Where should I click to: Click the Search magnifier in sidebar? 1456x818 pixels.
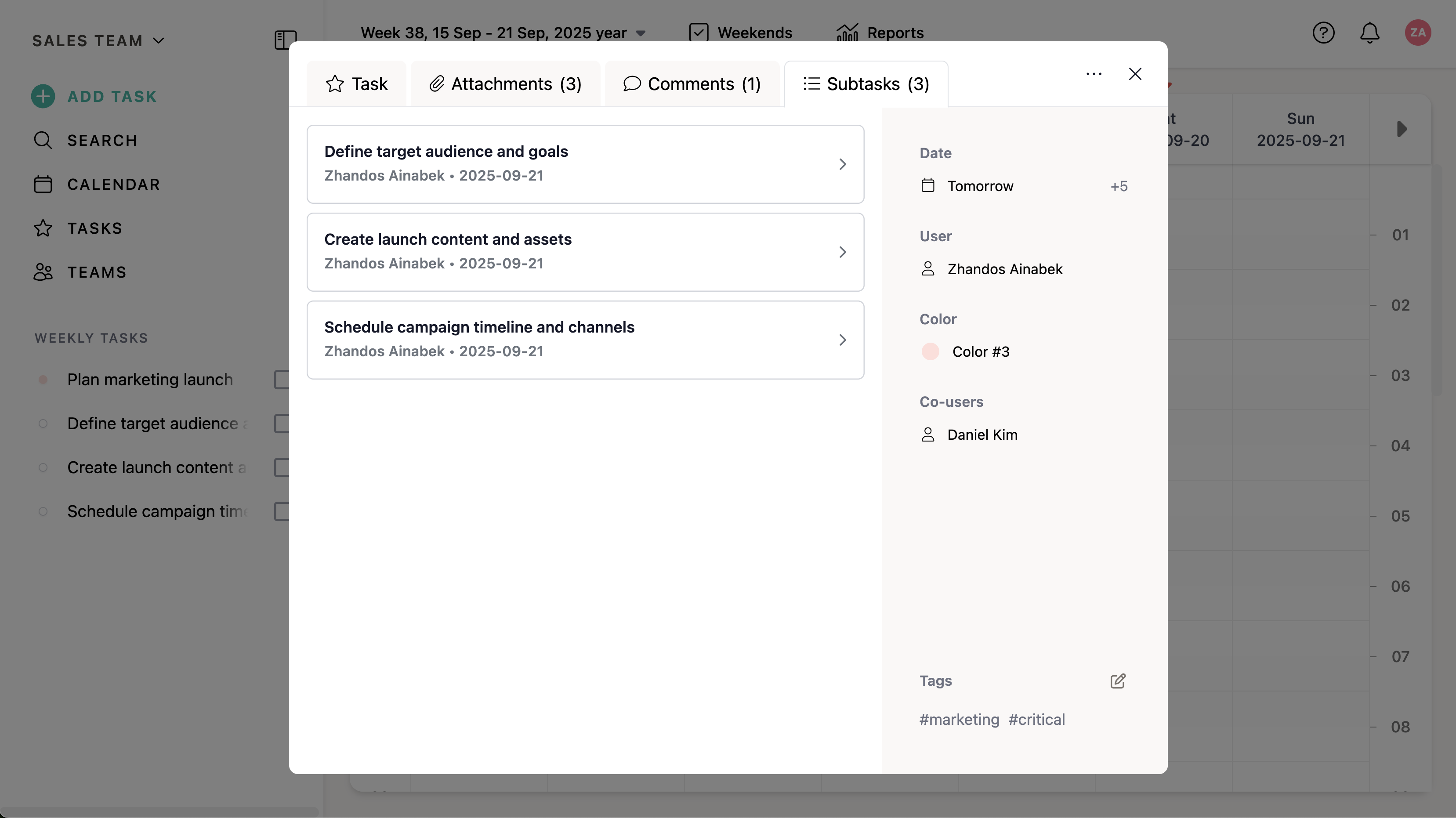(x=43, y=140)
